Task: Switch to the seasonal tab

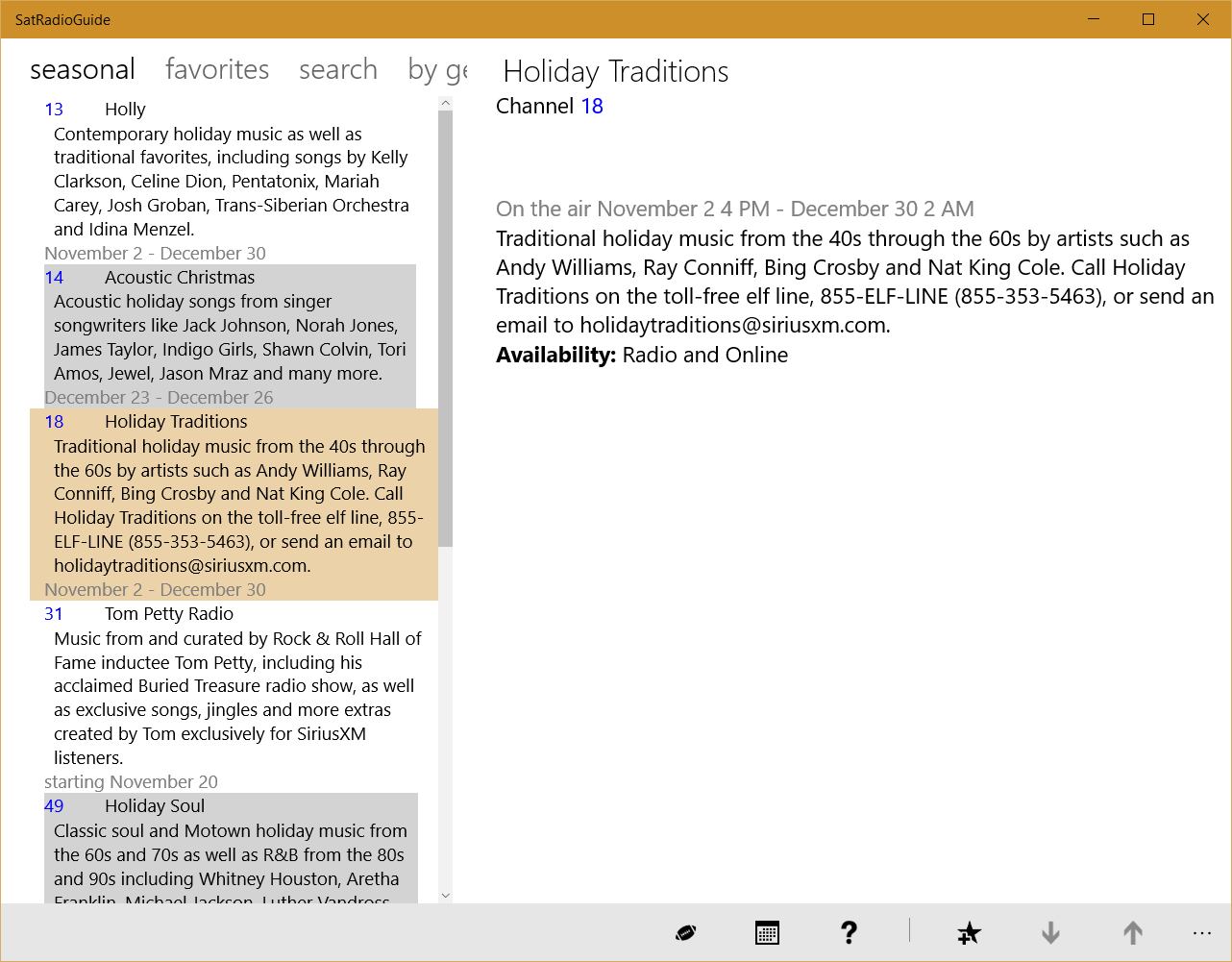Action: [83, 70]
